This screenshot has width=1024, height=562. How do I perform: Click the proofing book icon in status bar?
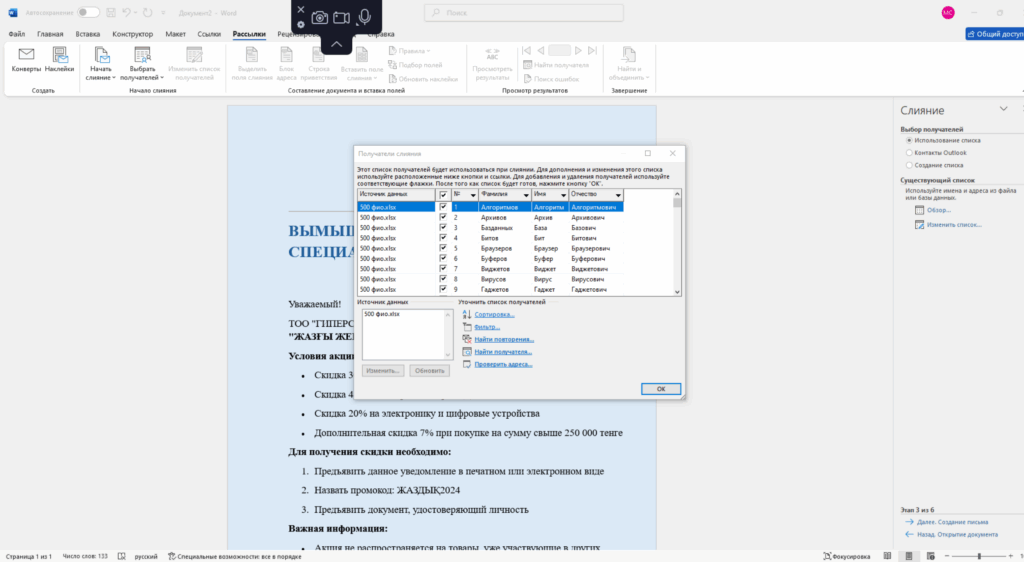pyautogui.click(x=121, y=556)
